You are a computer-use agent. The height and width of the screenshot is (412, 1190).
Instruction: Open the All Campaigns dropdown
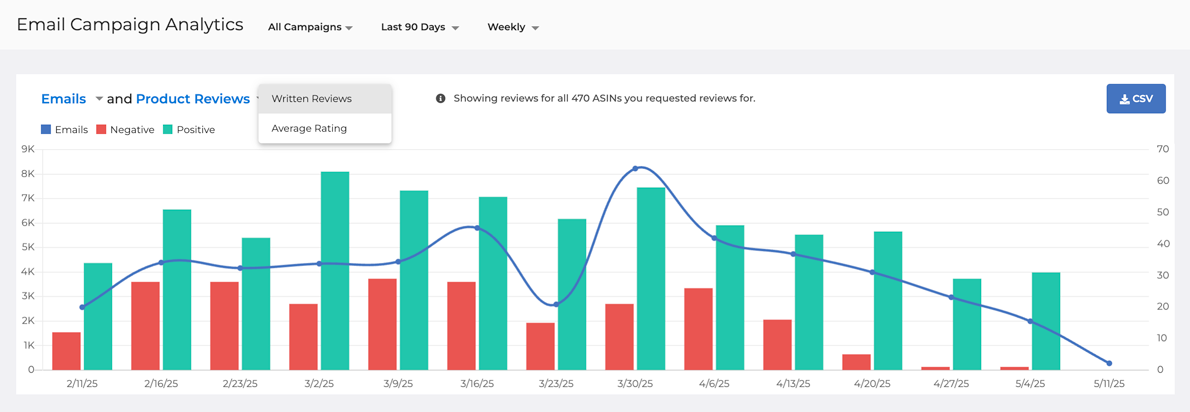310,27
